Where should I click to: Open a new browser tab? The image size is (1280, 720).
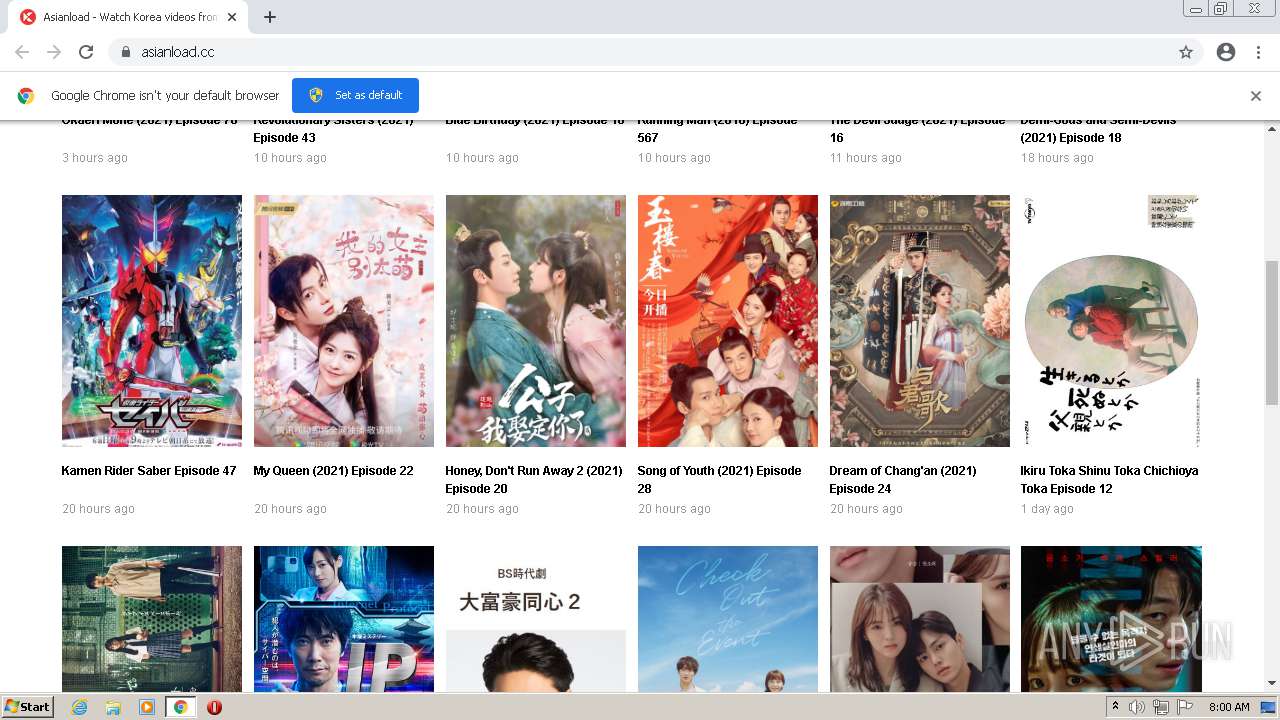[270, 17]
